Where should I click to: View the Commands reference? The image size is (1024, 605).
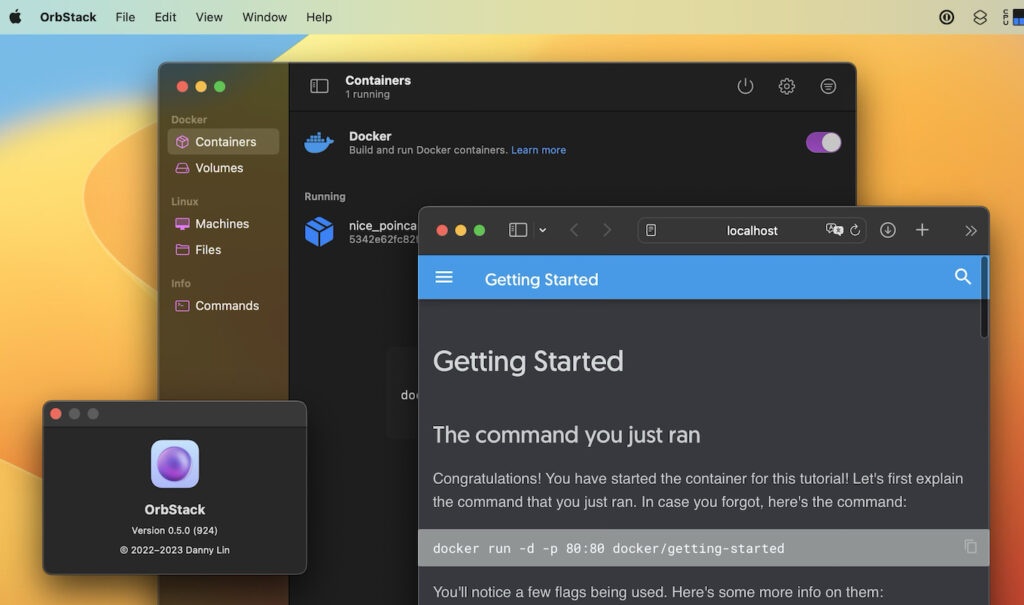coord(226,305)
